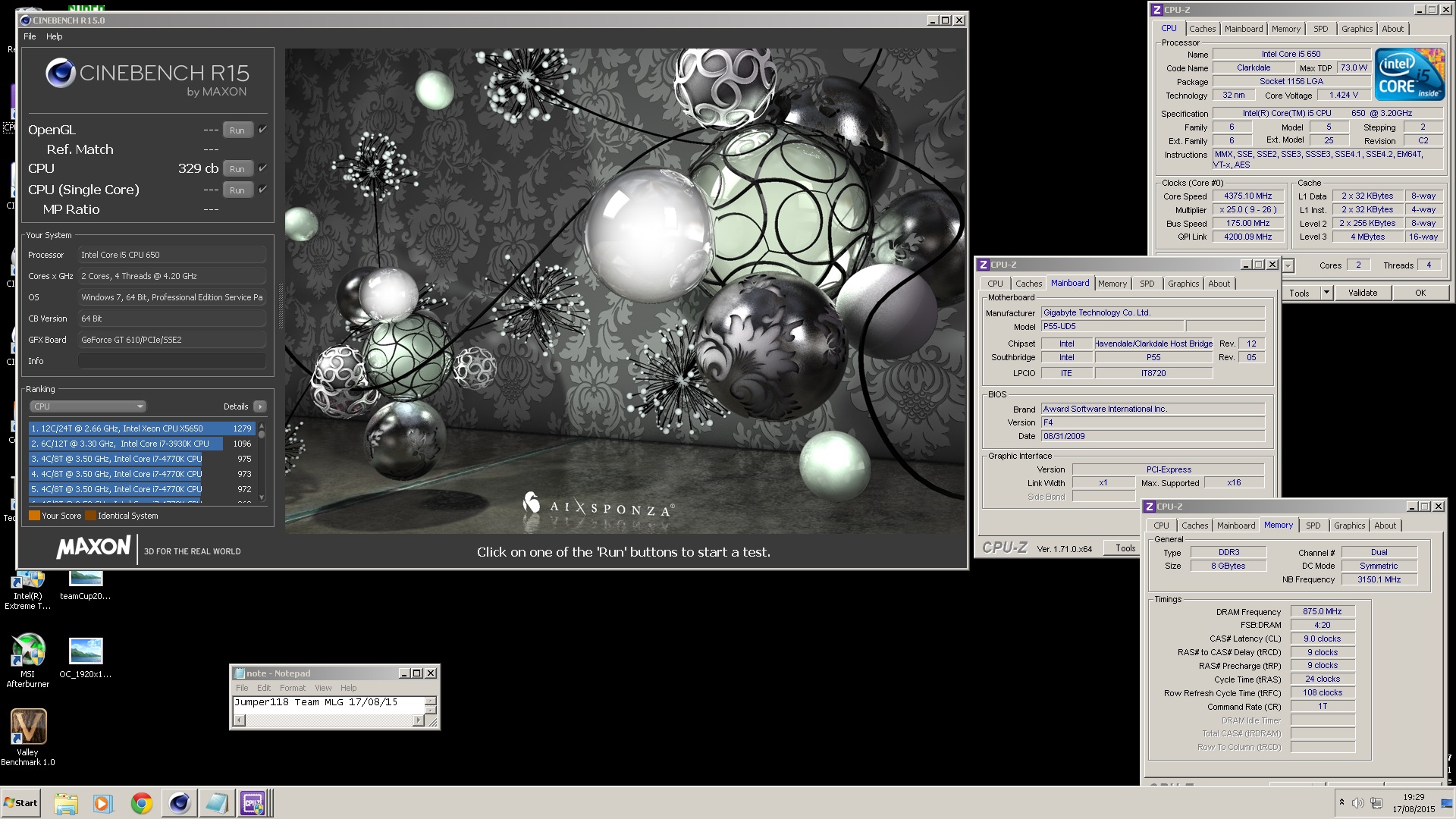
Task: Click the Intel Core i5 badge in CPU-Z
Action: click(x=1410, y=74)
